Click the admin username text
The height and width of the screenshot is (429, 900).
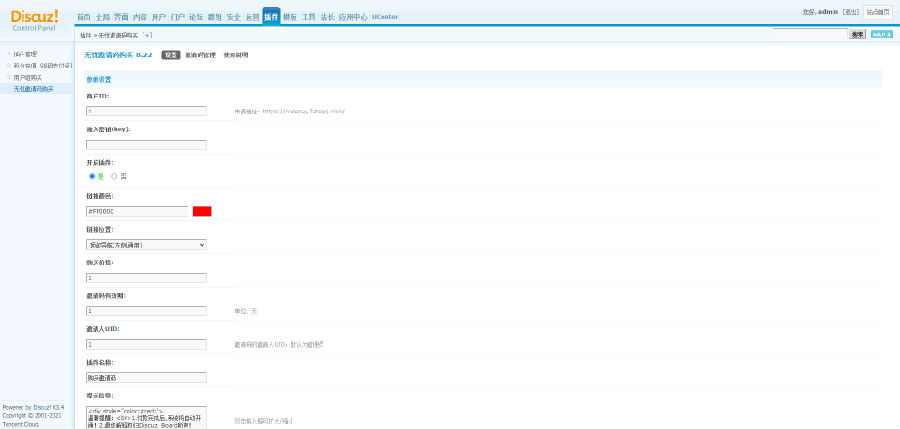coord(828,11)
